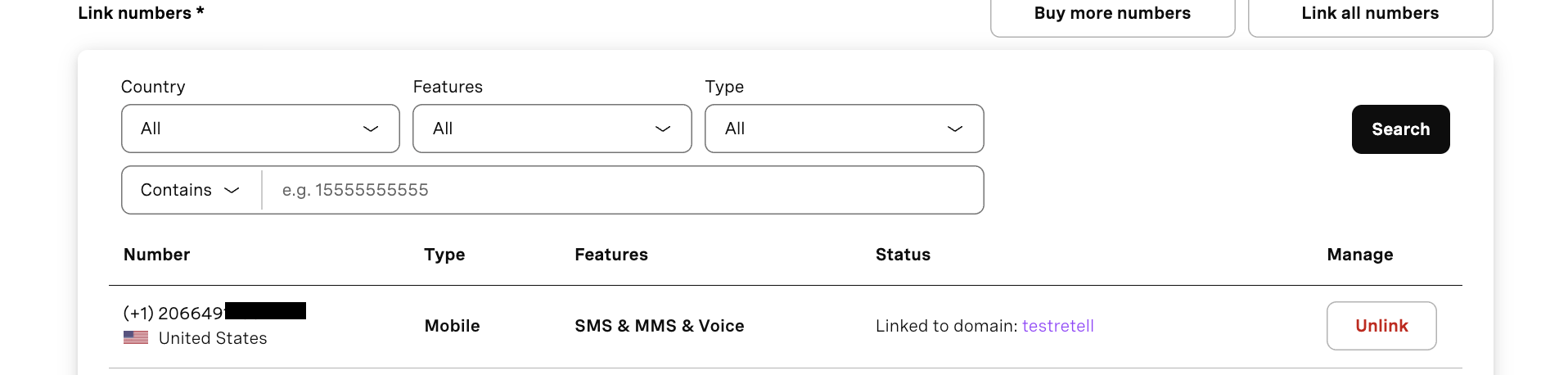This screenshot has height=375, width=1568.
Task: Unlink the 206649 number
Action: (x=1381, y=326)
